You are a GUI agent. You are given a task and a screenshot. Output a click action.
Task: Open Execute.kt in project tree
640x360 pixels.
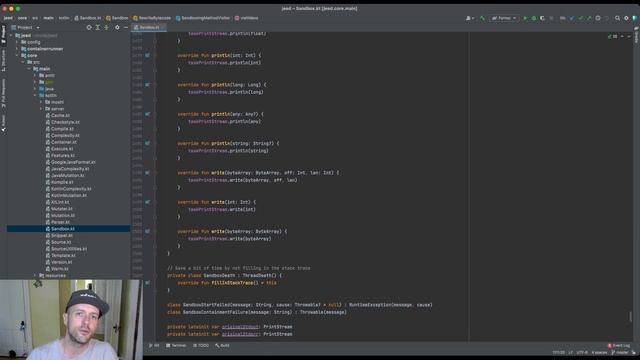pyautogui.click(x=59, y=149)
